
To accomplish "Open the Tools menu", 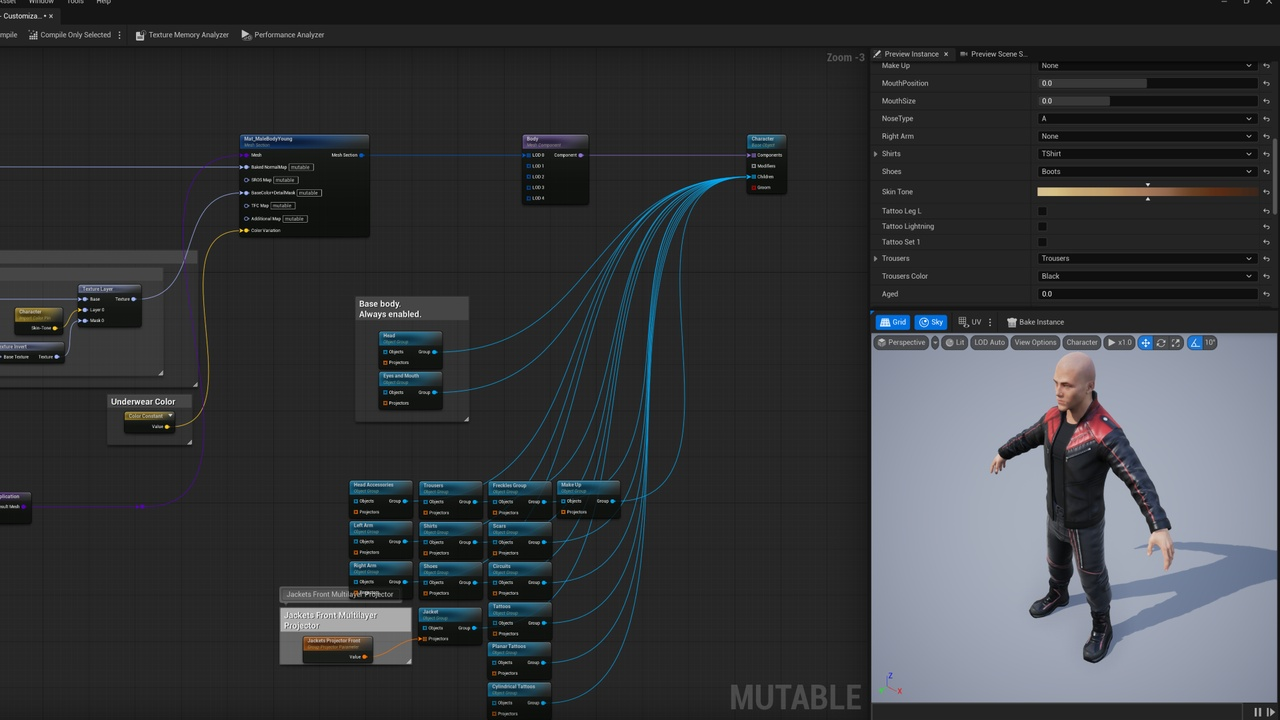I will point(75,2).
